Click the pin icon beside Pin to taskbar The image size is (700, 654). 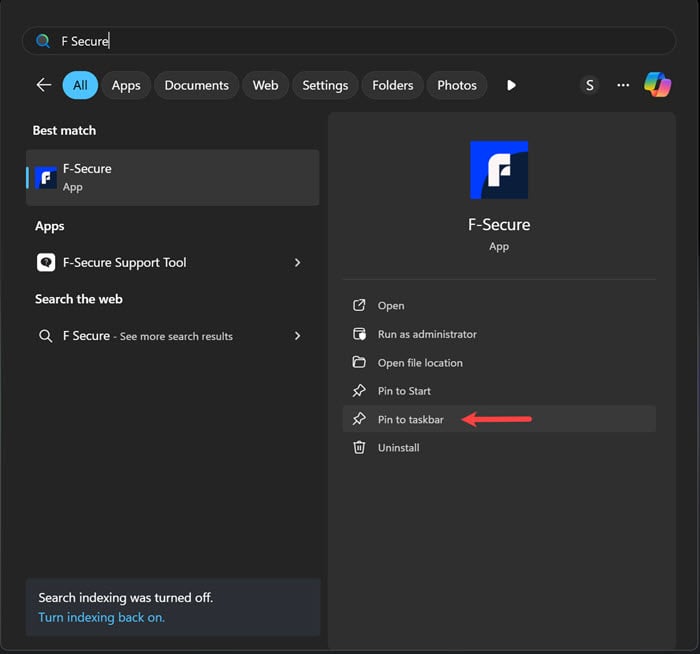tap(359, 419)
